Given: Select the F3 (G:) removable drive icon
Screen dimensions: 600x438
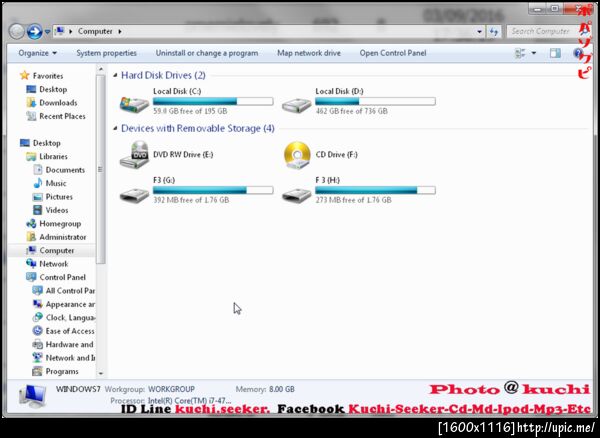Looking at the screenshot, I should coord(134,194).
